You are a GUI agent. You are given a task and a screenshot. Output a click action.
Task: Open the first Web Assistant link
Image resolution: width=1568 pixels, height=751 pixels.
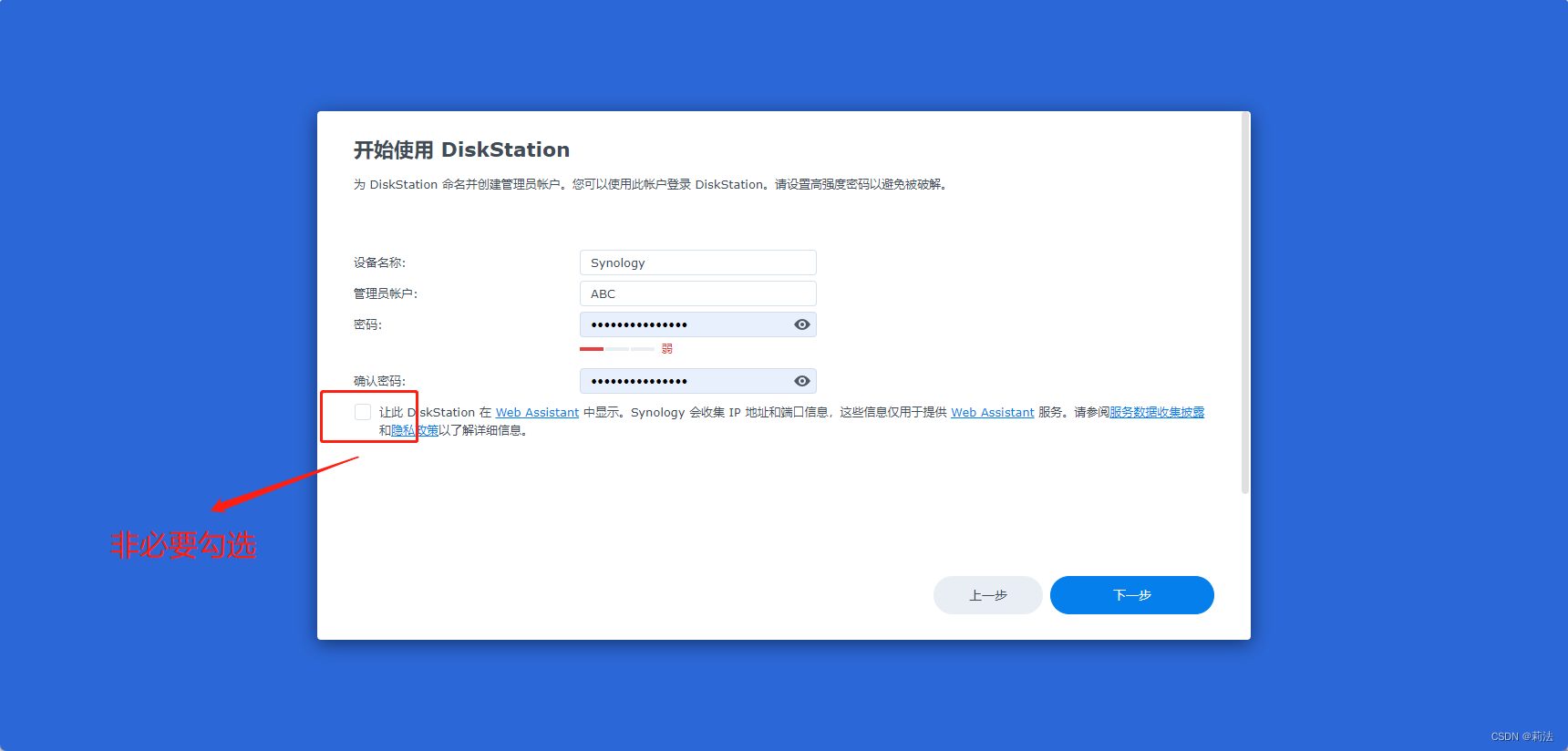(x=537, y=413)
